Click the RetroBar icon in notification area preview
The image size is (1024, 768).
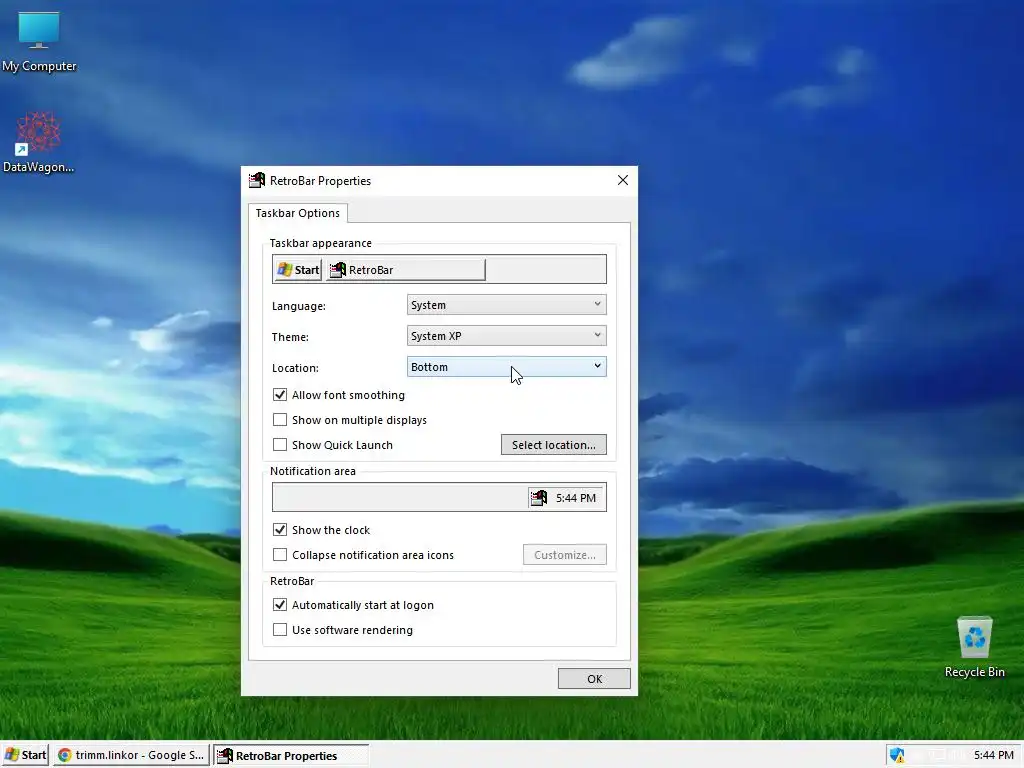tap(539, 498)
